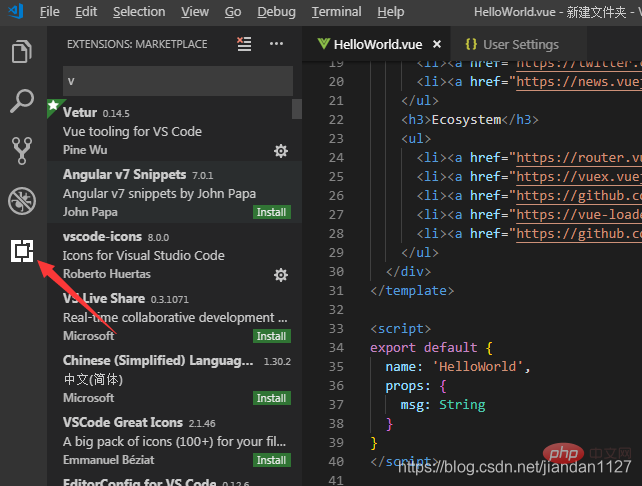Screen dimensions: 642x486
Task: Open manage gear for Vetur extension
Action: click(281, 151)
